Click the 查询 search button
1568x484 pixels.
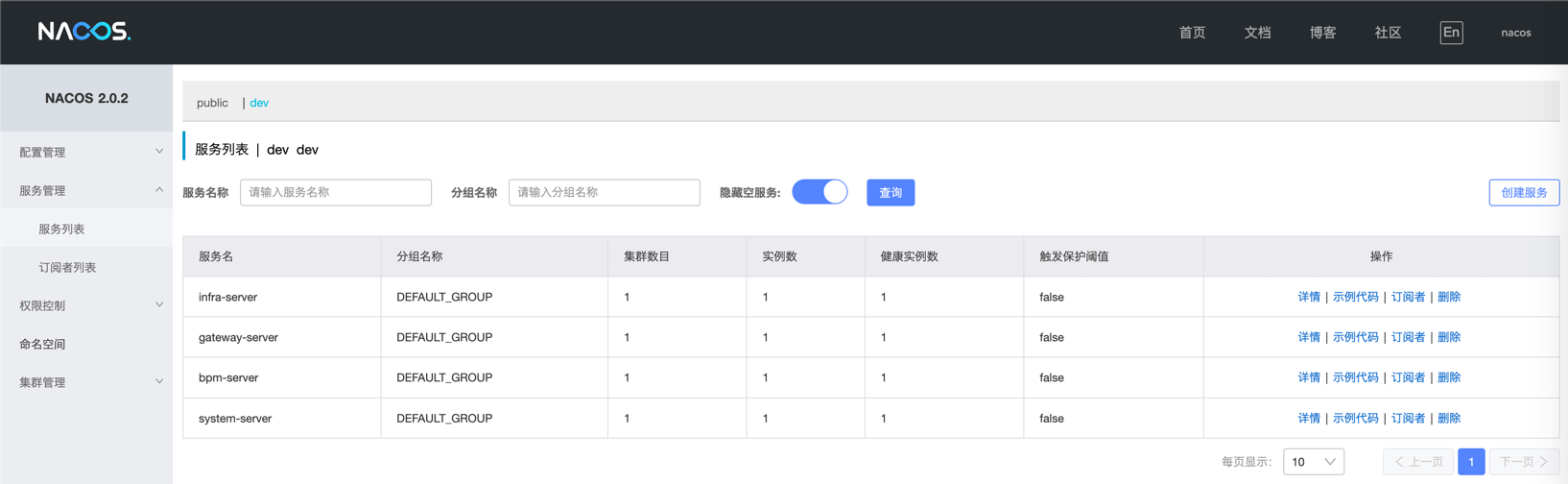coord(890,192)
